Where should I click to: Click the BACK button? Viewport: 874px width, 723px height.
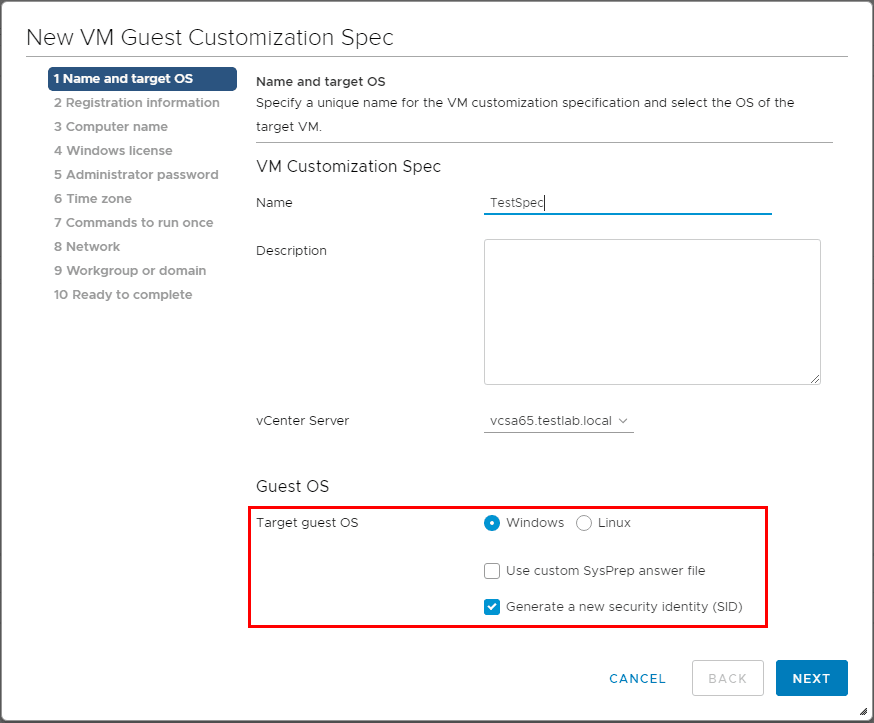click(x=727, y=678)
